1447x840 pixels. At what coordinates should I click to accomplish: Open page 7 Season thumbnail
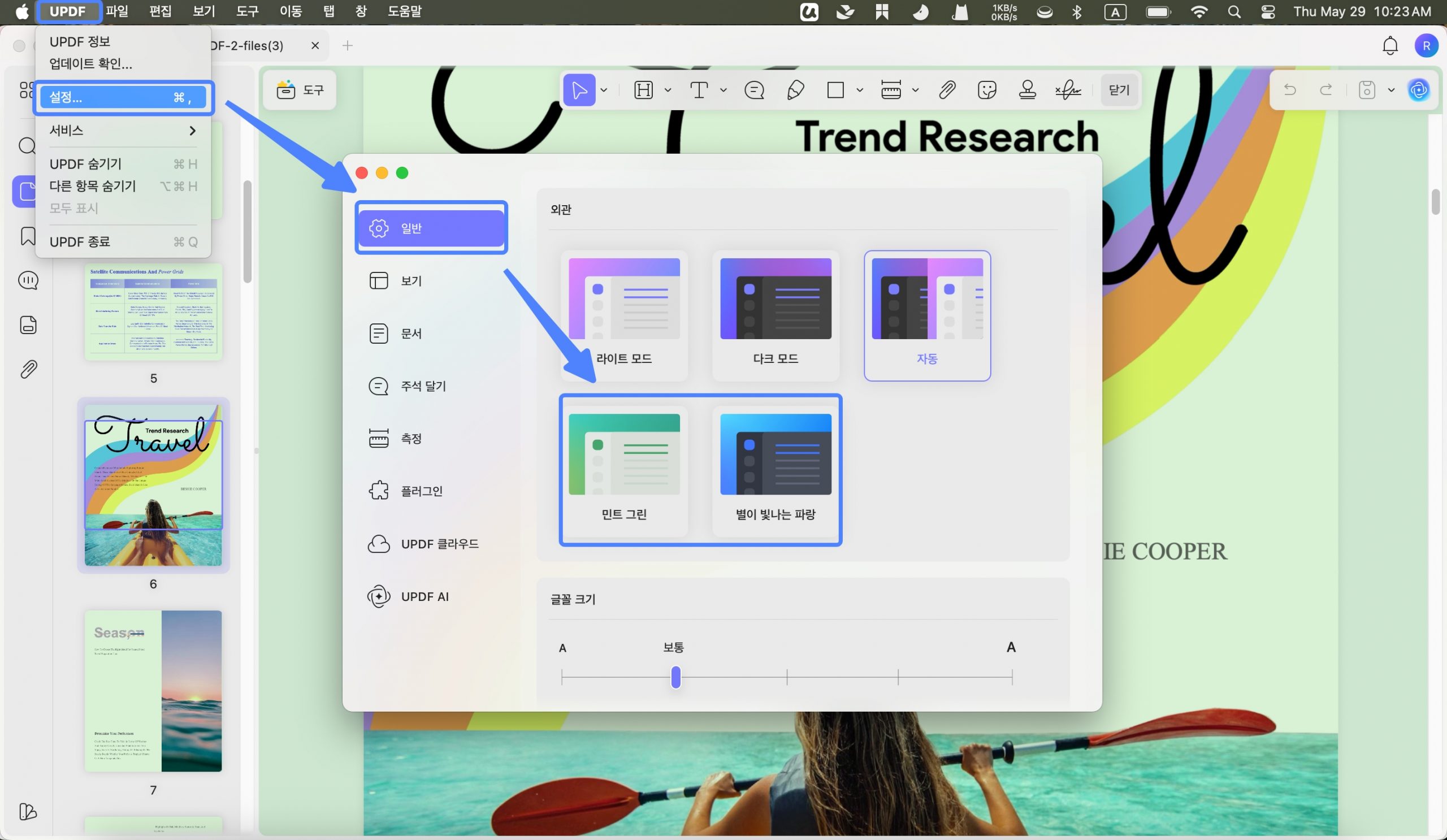(153, 691)
